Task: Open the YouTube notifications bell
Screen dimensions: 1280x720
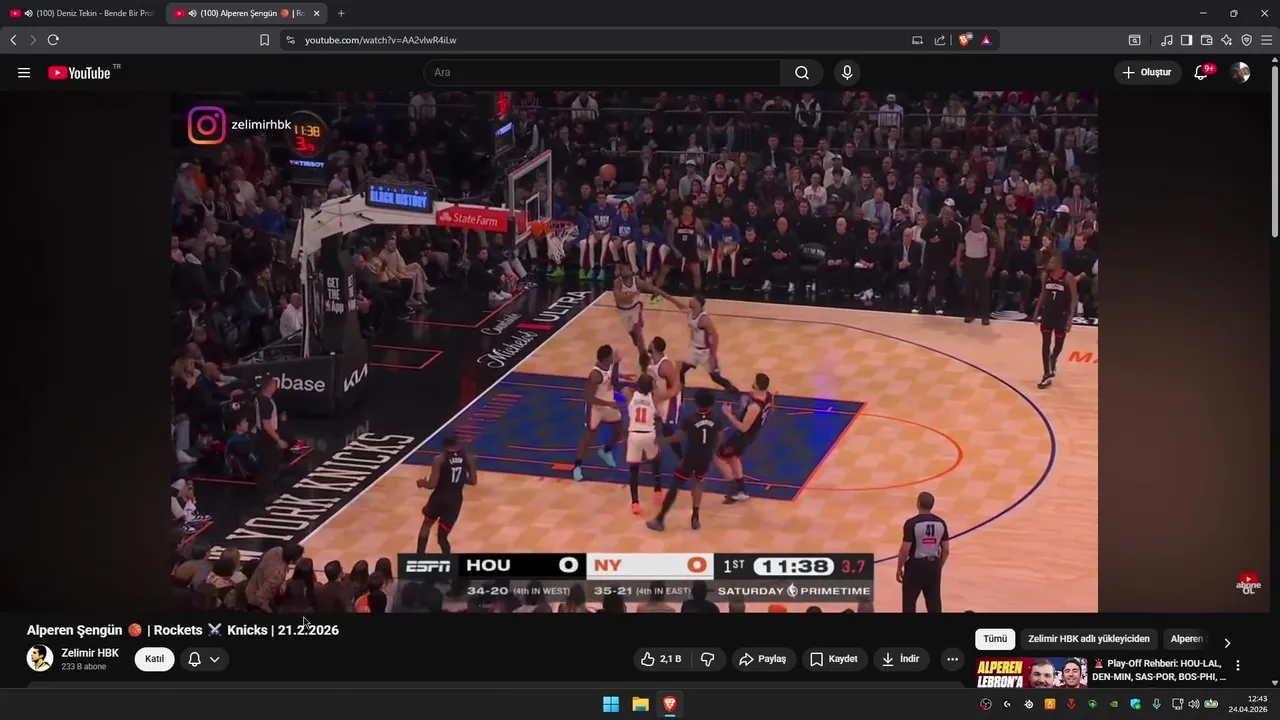Action: pyautogui.click(x=1201, y=73)
